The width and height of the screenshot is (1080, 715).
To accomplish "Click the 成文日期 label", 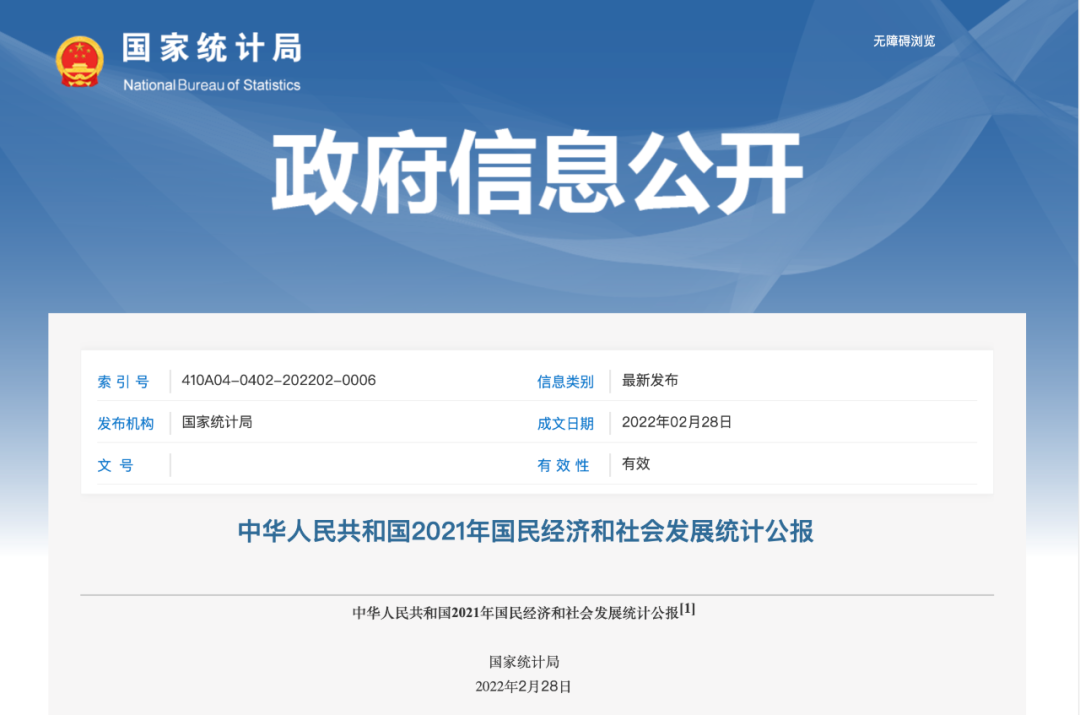I will (565, 424).
